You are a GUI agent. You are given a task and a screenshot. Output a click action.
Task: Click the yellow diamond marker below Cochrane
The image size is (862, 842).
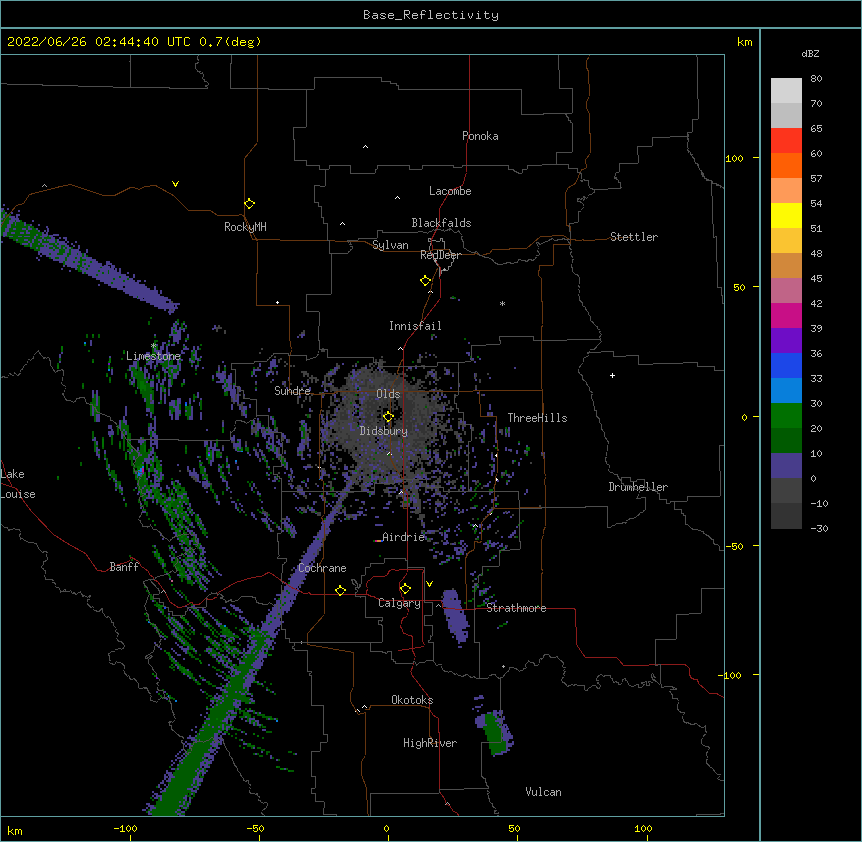coord(340,590)
